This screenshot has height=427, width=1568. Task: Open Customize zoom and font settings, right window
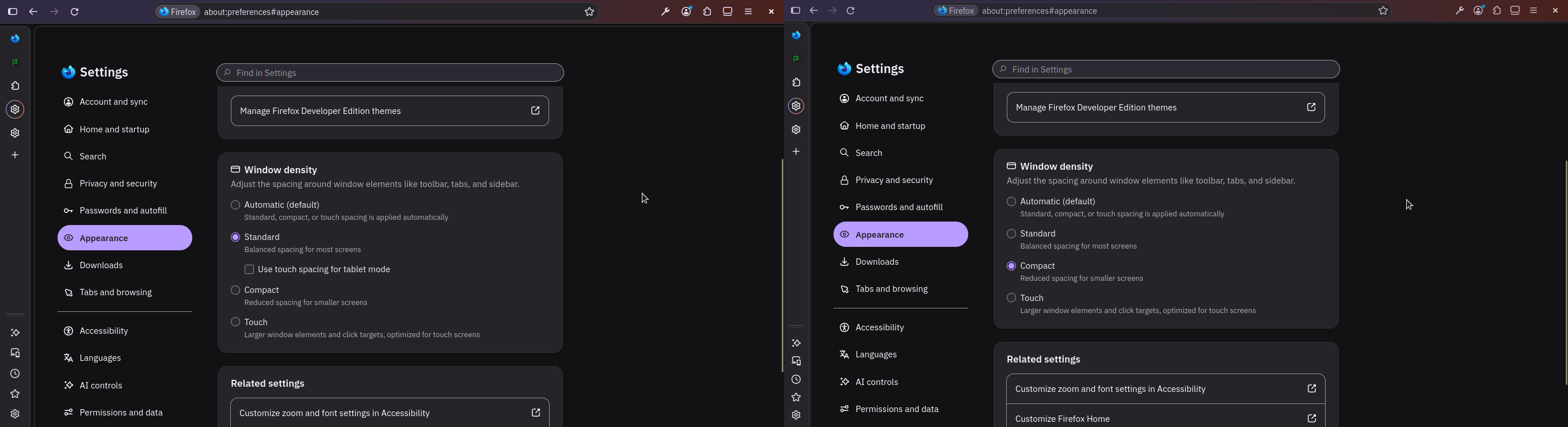click(x=1166, y=389)
